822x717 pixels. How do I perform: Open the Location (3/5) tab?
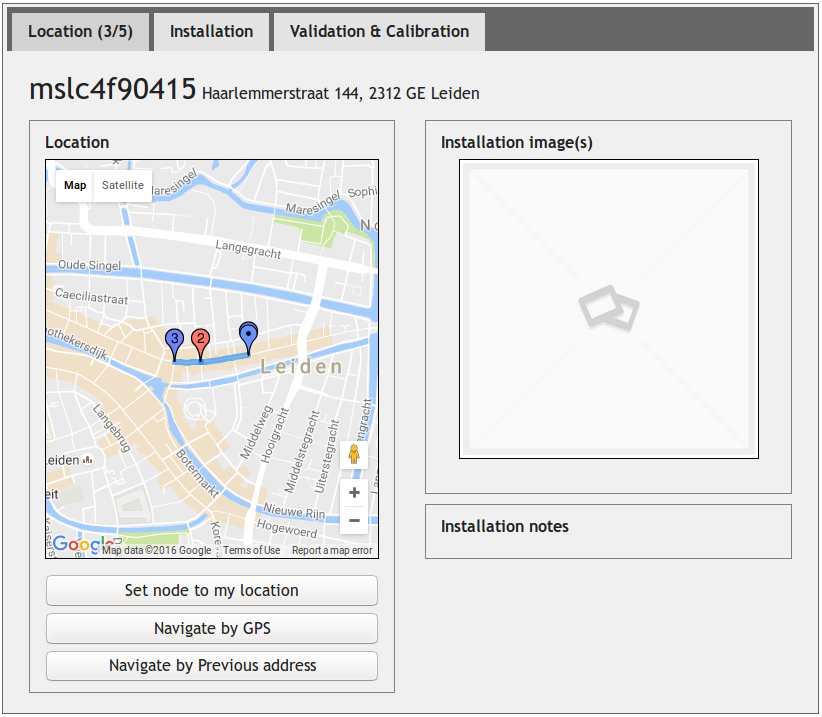tap(79, 31)
